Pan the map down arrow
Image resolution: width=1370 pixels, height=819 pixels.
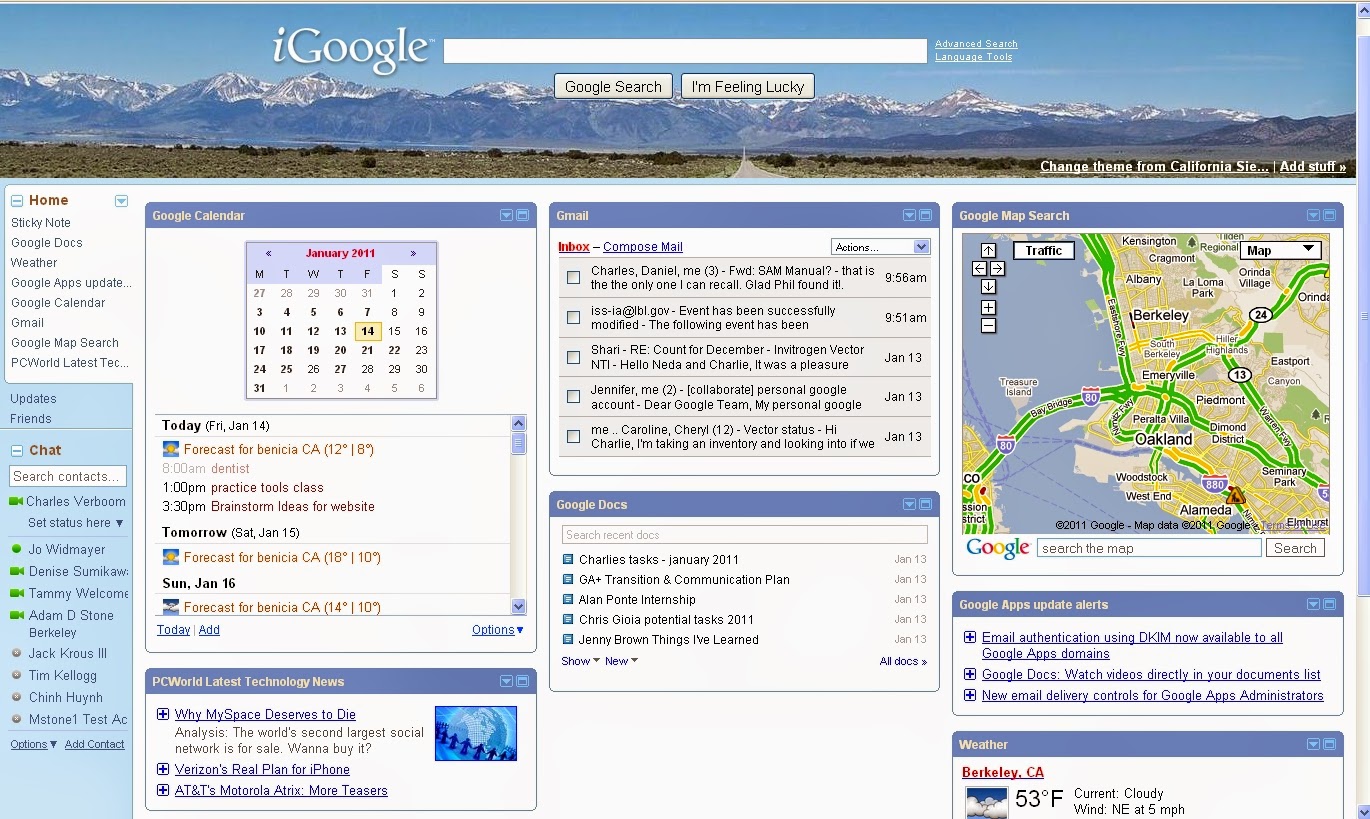(x=988, y=287)
